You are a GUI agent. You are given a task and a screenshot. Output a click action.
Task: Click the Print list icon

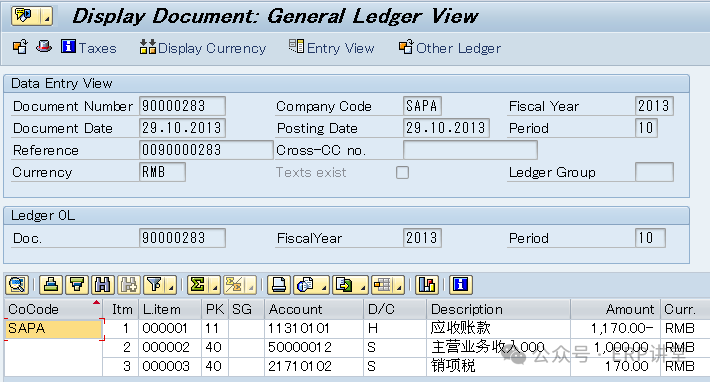coord(278,285)
